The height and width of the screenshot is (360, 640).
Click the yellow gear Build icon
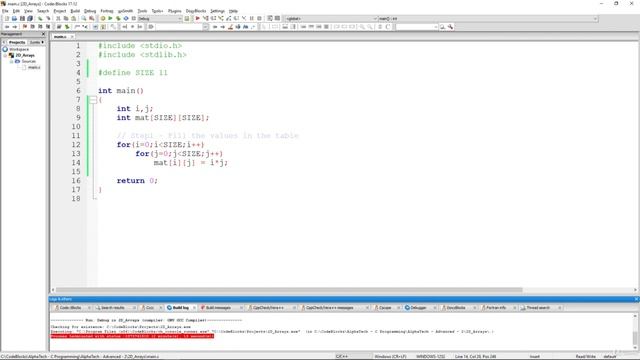point(103,18)
